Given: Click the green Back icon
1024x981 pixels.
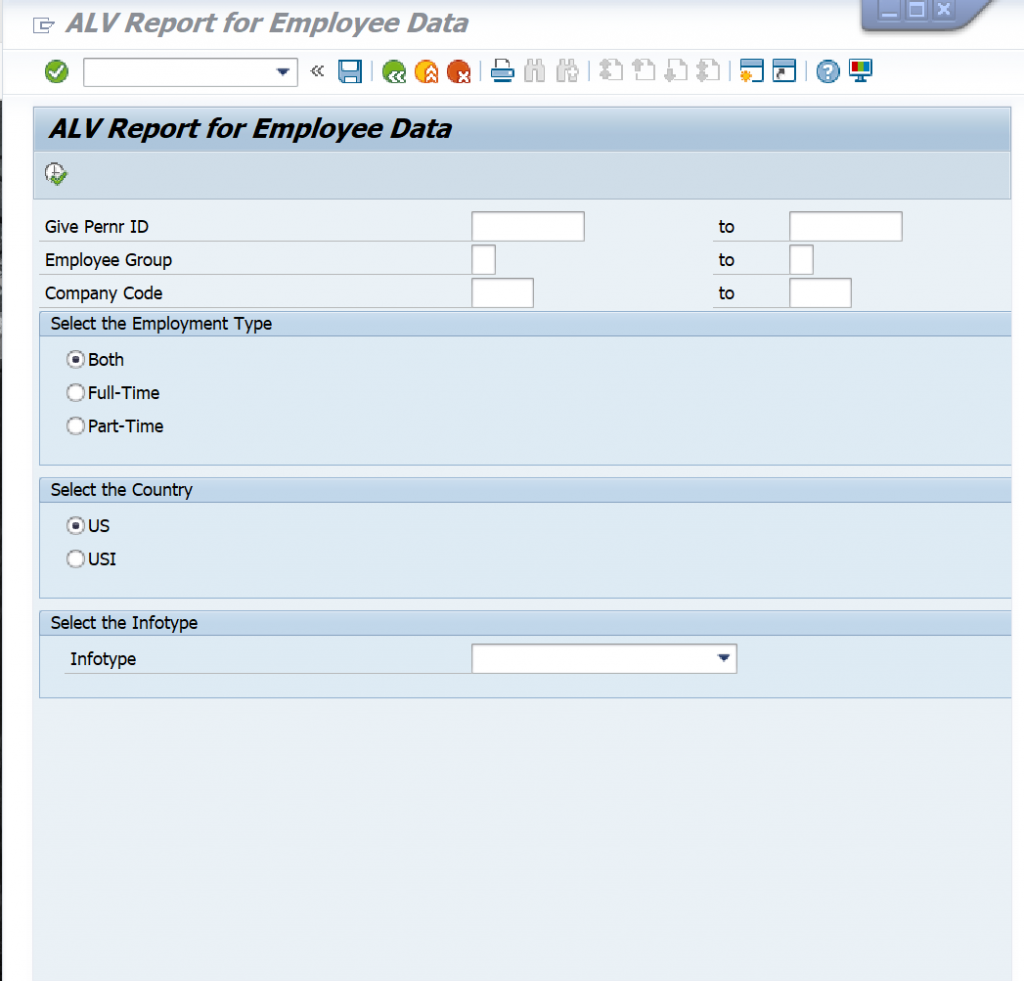Looking at the screenshot, I should tap(394, 71).
